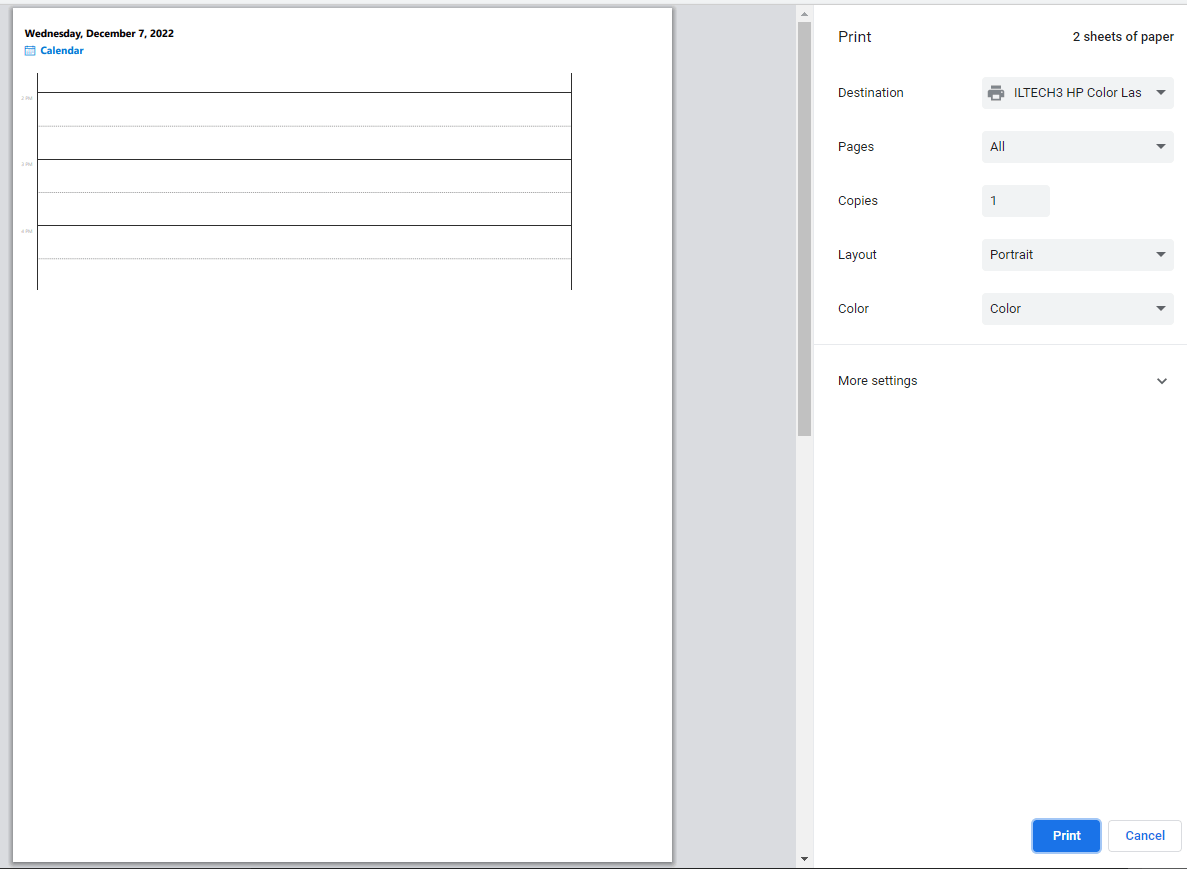Screen dimensions: 1187x869
Task: Click the preview scrollbar up arrow
Action: tap(804, 14)
